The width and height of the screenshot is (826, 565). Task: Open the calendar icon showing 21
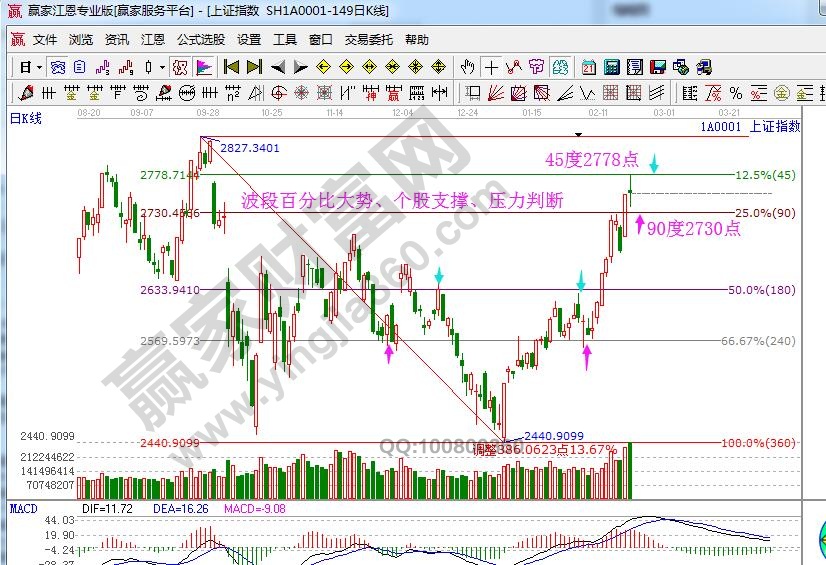[589, 68]
